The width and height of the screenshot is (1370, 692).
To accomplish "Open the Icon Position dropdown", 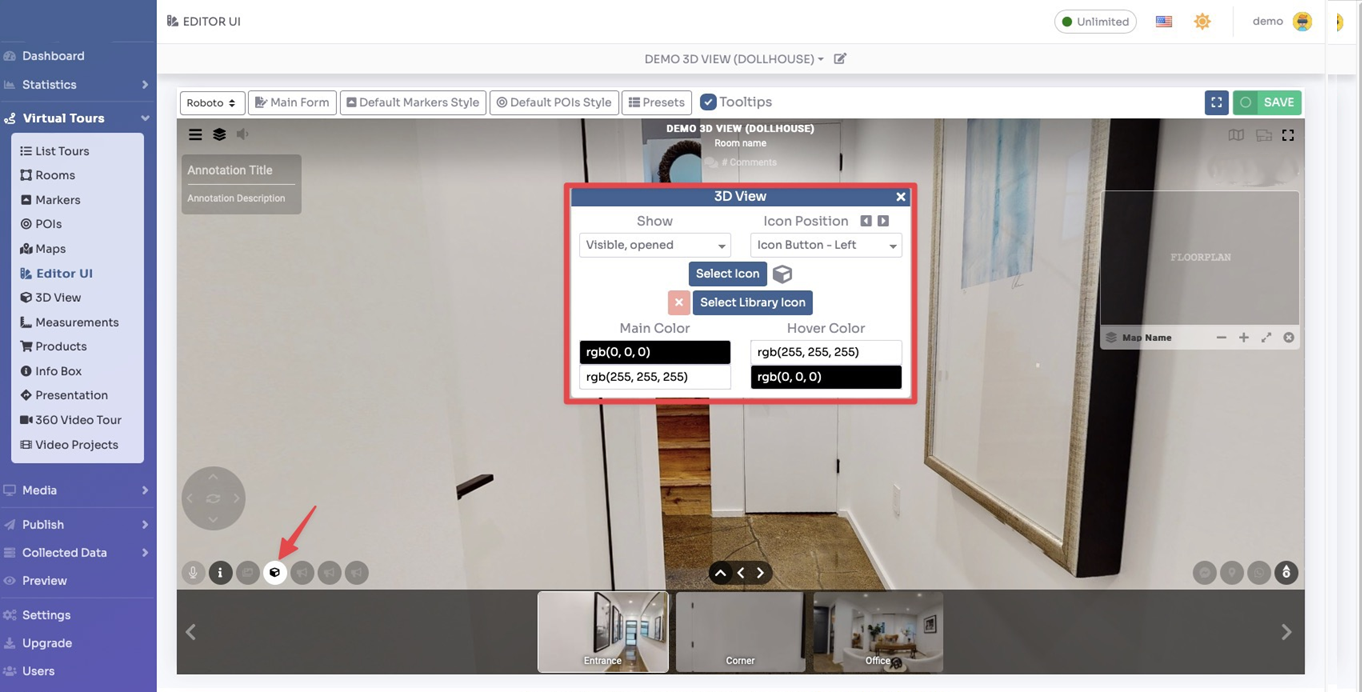I will click(x=825, y=245).
